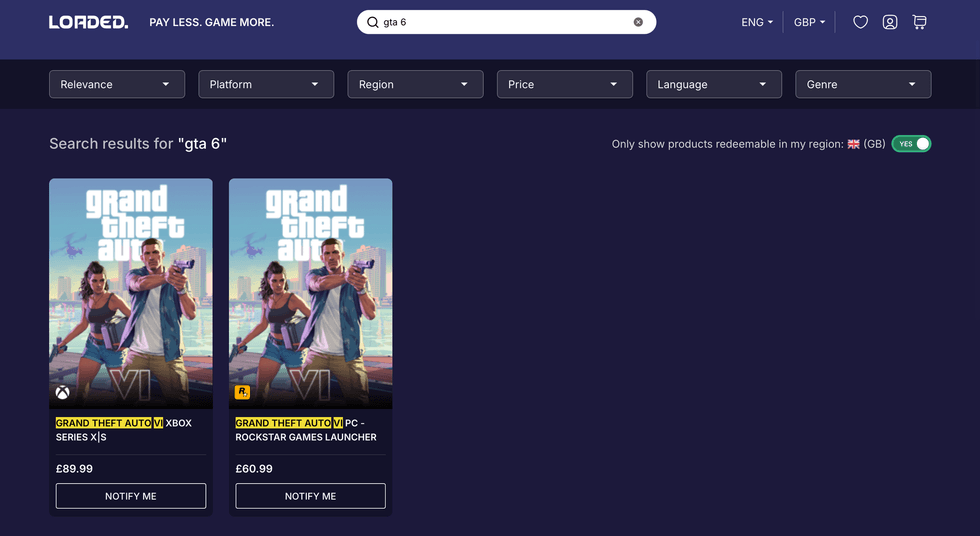Click the £60.99 price text
Viewport: 980px width, 536px height.
[254, 469]
